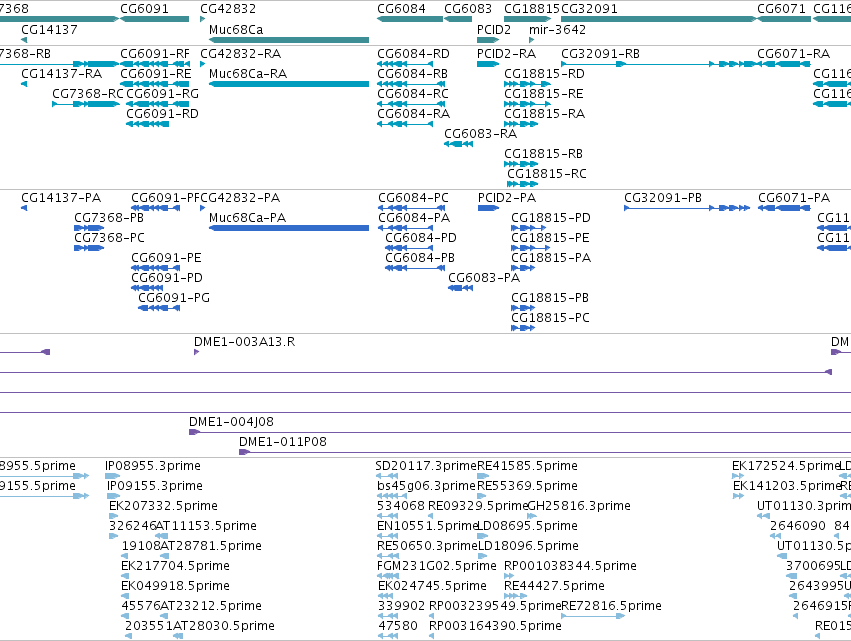This screenshot has width=851, height=641.
Task: Click the CG6084 gene label
Action: (402, 9)
